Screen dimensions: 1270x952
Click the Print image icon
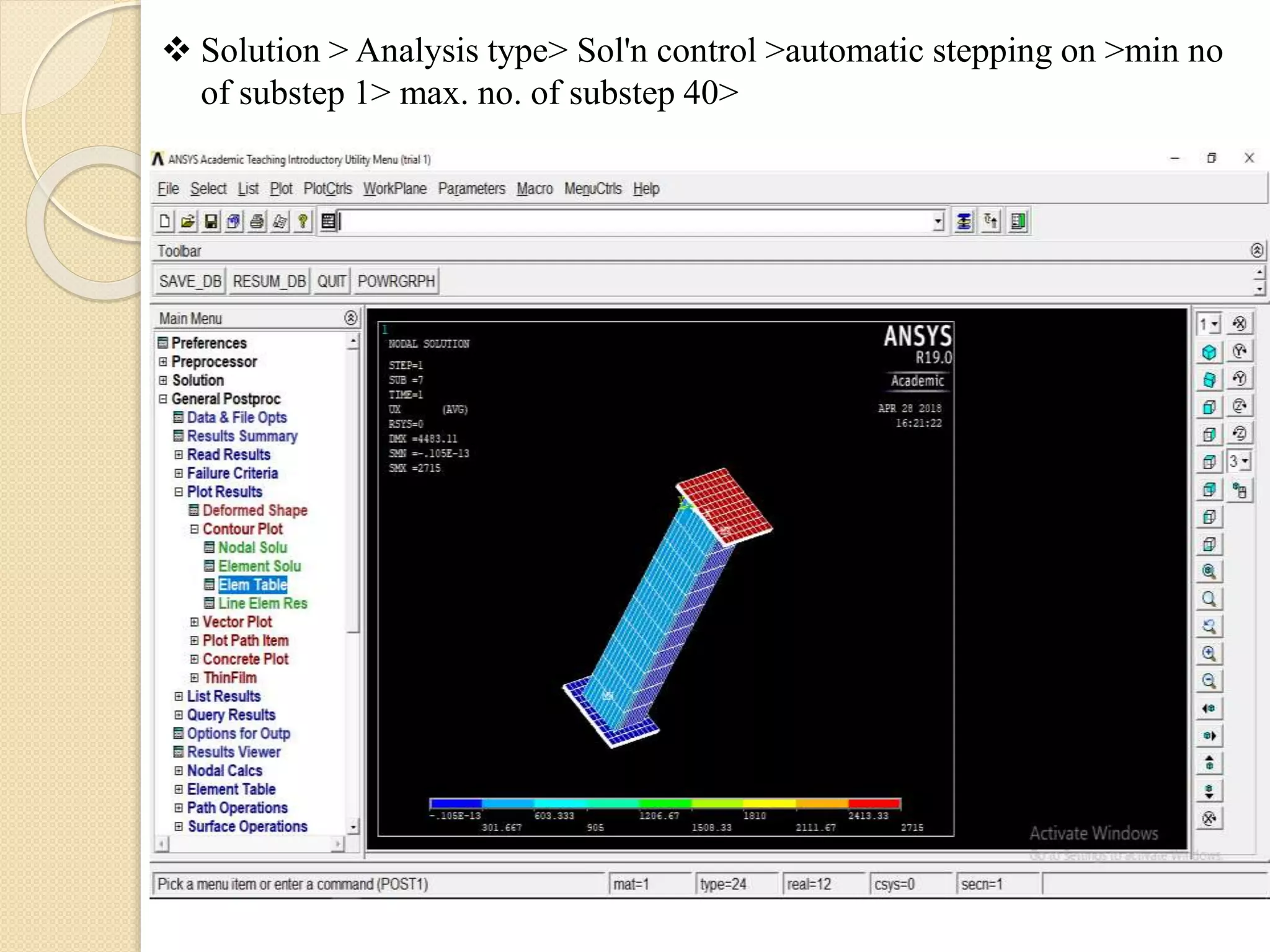coord(257,221)
